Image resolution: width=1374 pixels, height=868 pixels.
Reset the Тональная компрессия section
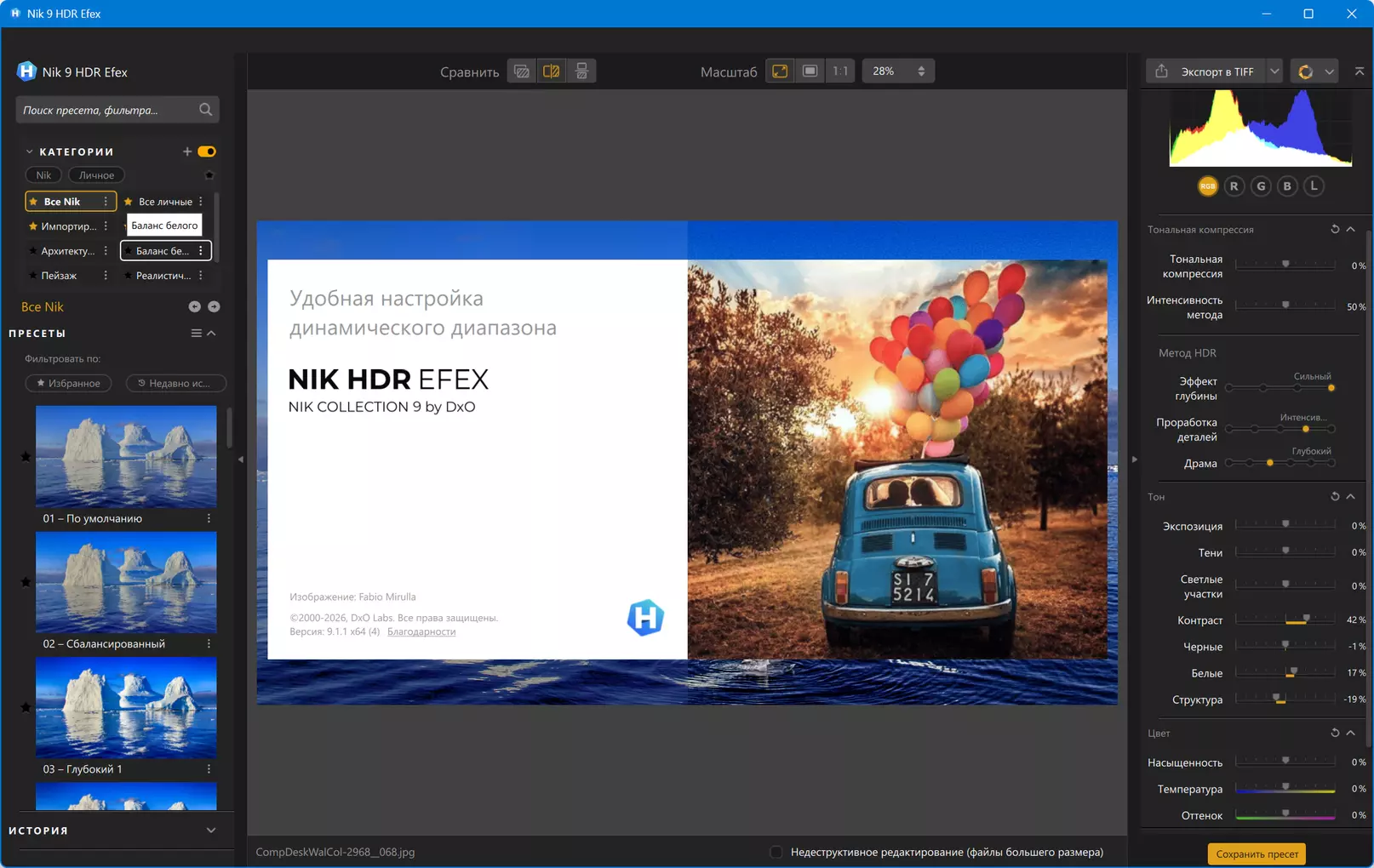click(1335, 230)
